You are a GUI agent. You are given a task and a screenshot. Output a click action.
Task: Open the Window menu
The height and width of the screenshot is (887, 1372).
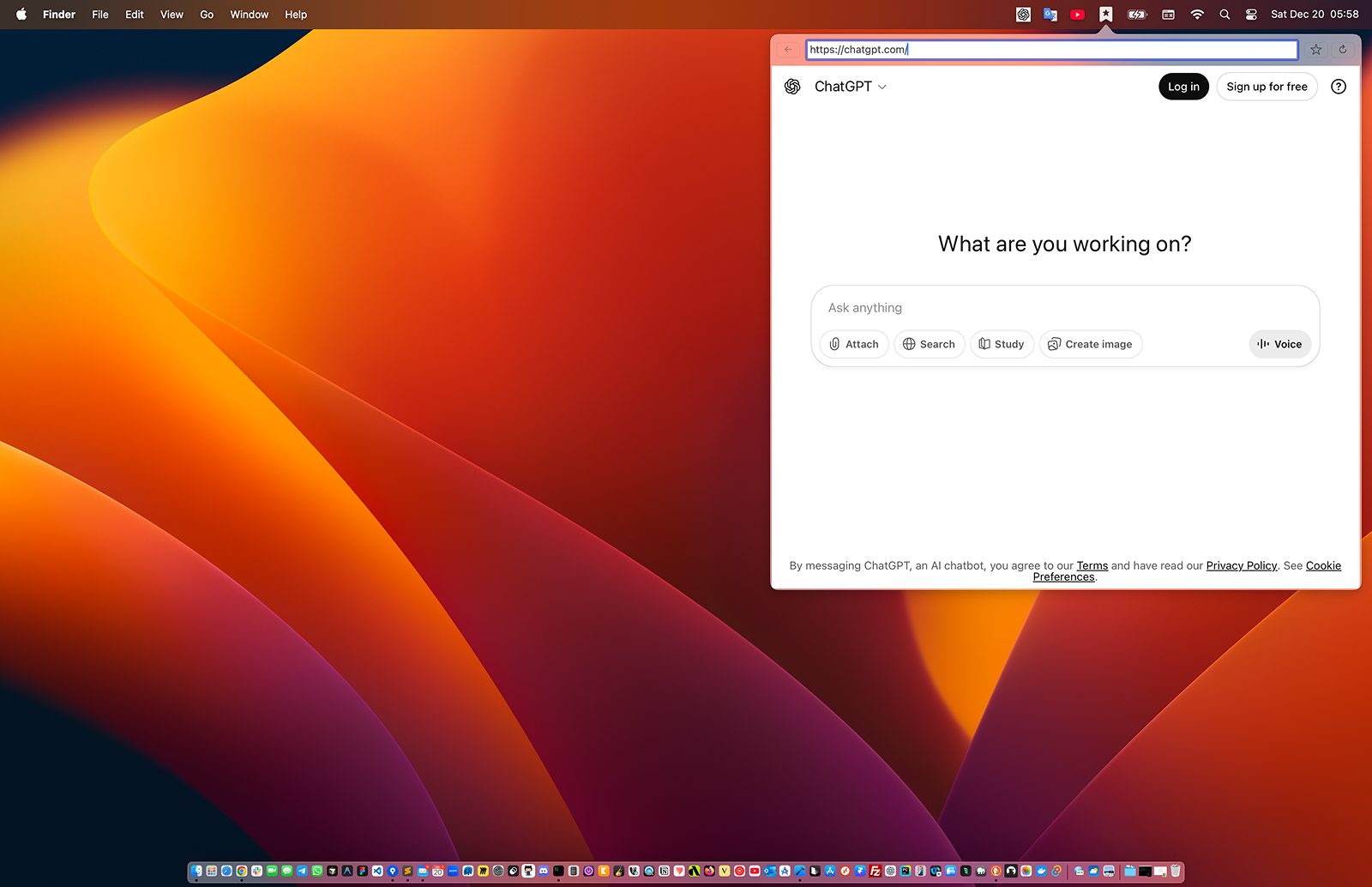(249, 15)
